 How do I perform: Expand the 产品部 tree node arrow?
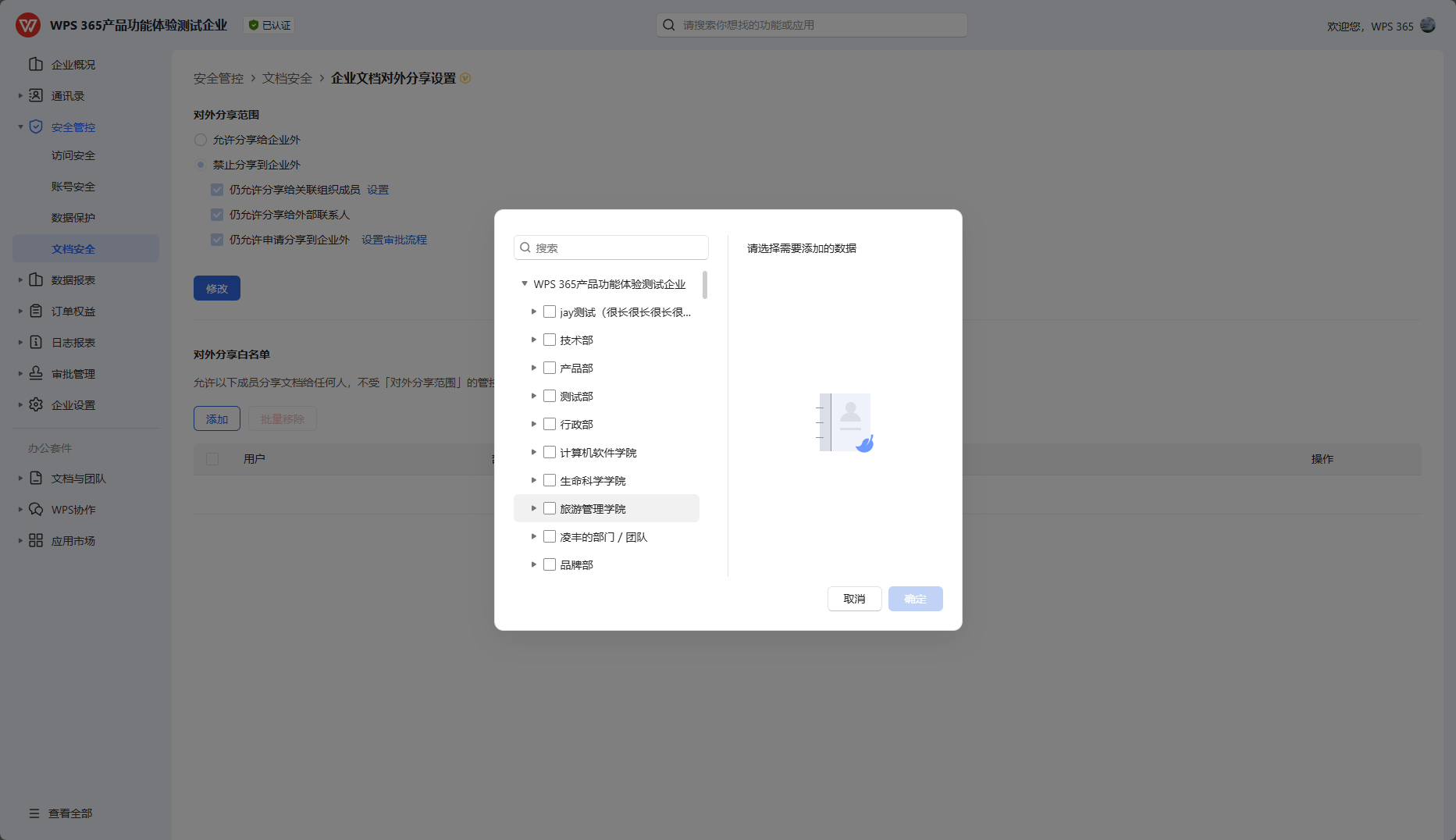[534, 368]
